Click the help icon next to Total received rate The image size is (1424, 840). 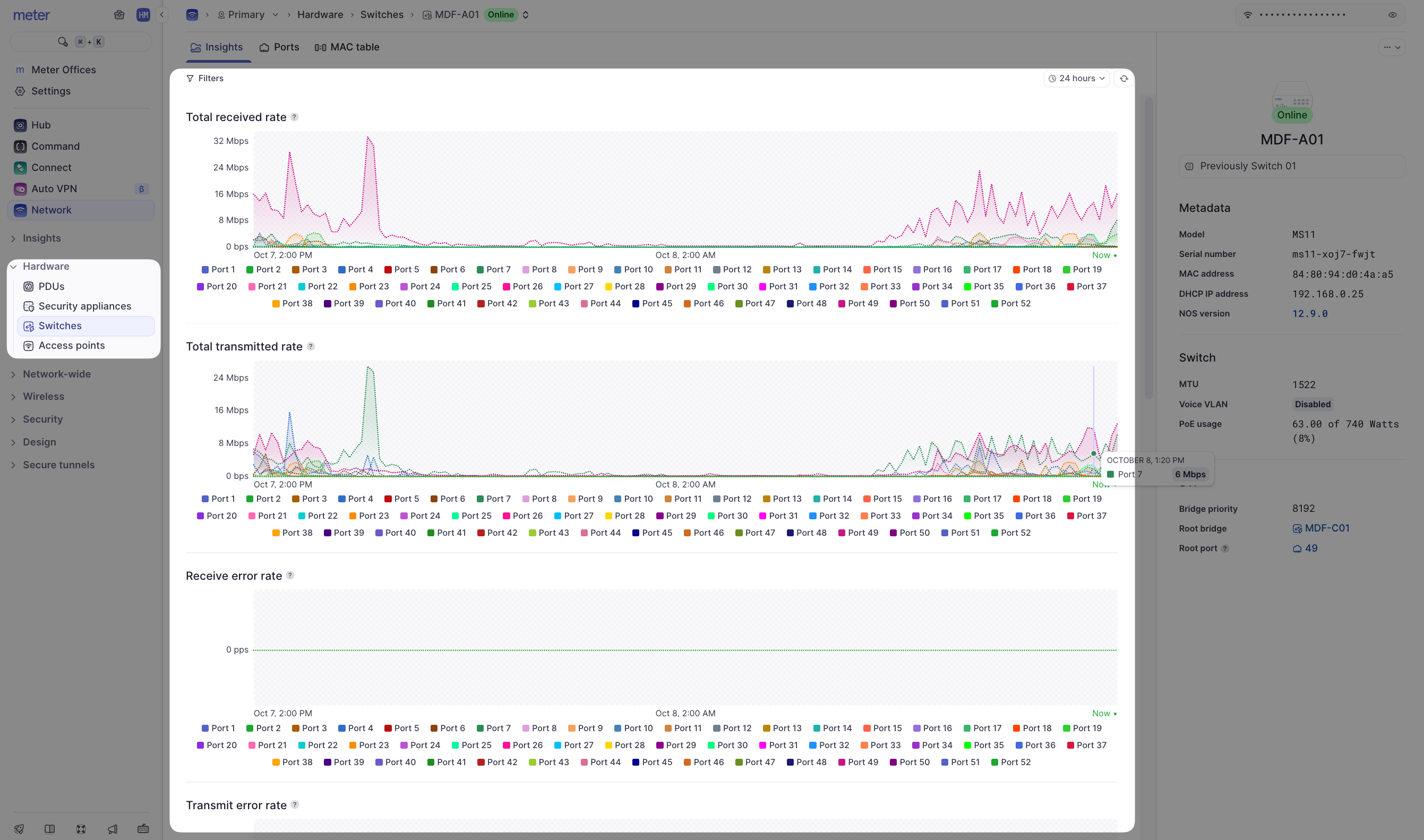click(x=294, y=117)
